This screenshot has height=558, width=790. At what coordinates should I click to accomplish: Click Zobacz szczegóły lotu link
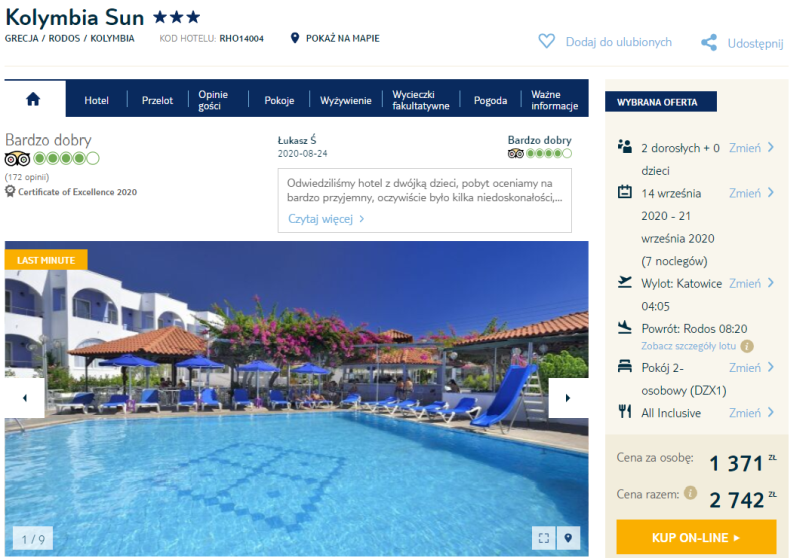click(688, 346)
